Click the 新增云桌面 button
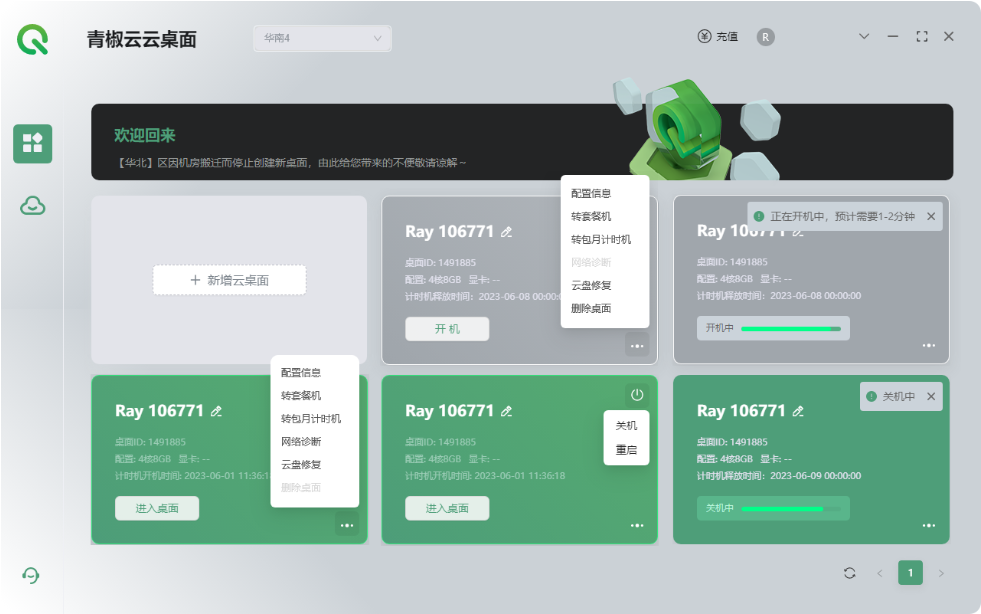Viewport: 981px width, 614px height. point(229,280)
